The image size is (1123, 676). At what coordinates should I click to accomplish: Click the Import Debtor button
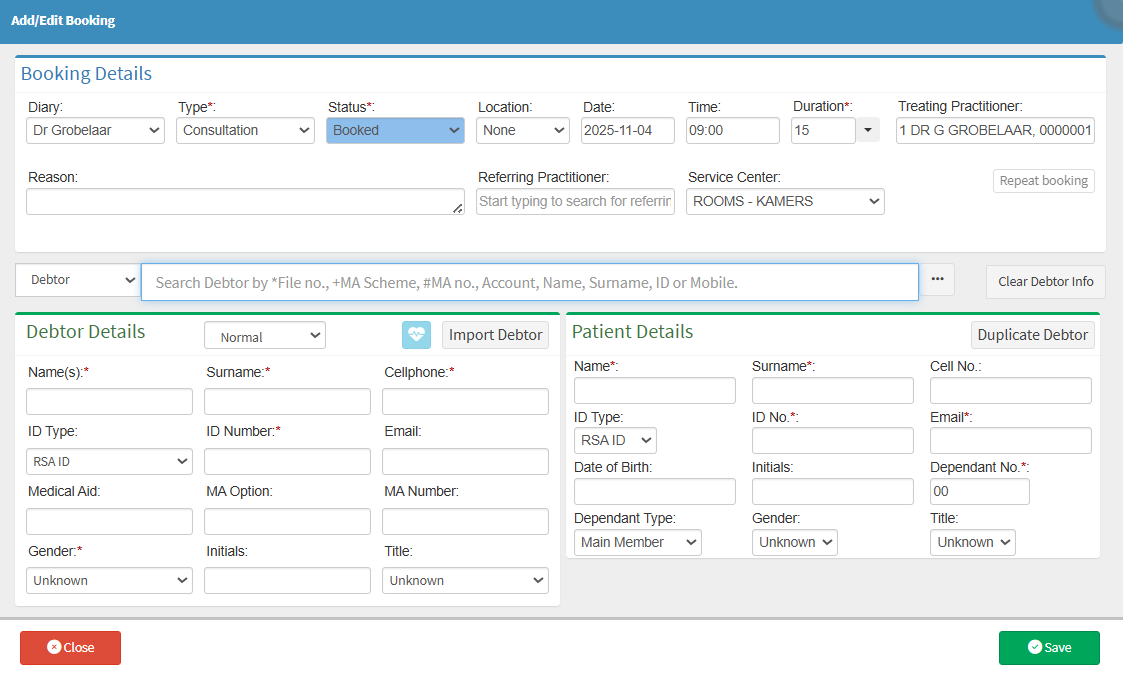[495, 335]
